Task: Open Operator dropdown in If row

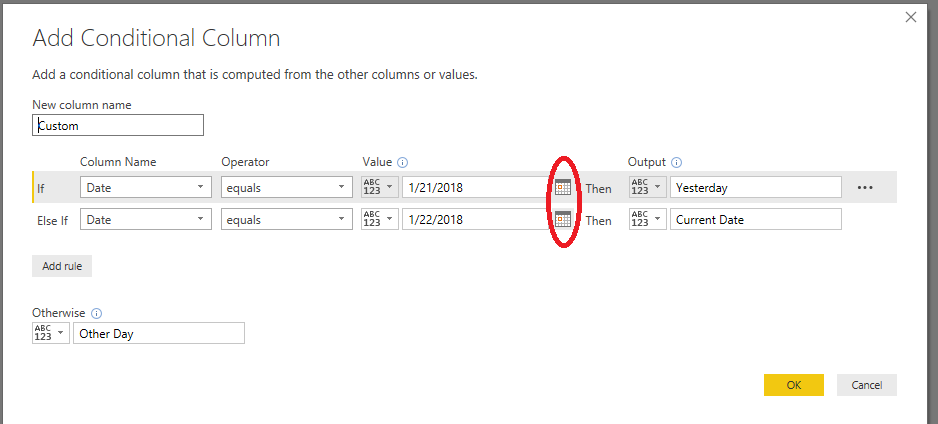Action: [x=287, y=187]
